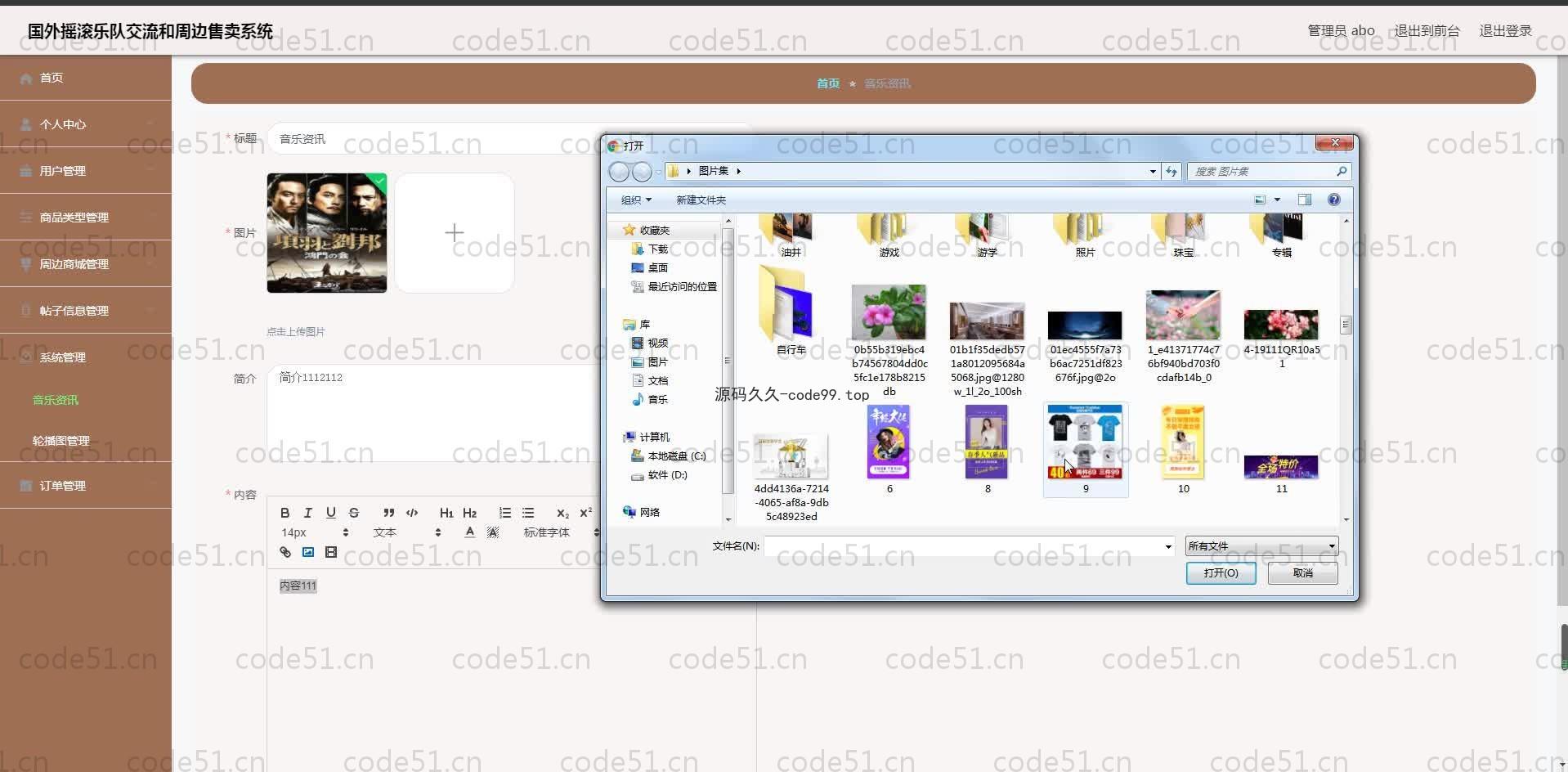Expand the 文件名 history dropdown
This screenshot has height=772, width=1568.
[x=1168, y=546]
